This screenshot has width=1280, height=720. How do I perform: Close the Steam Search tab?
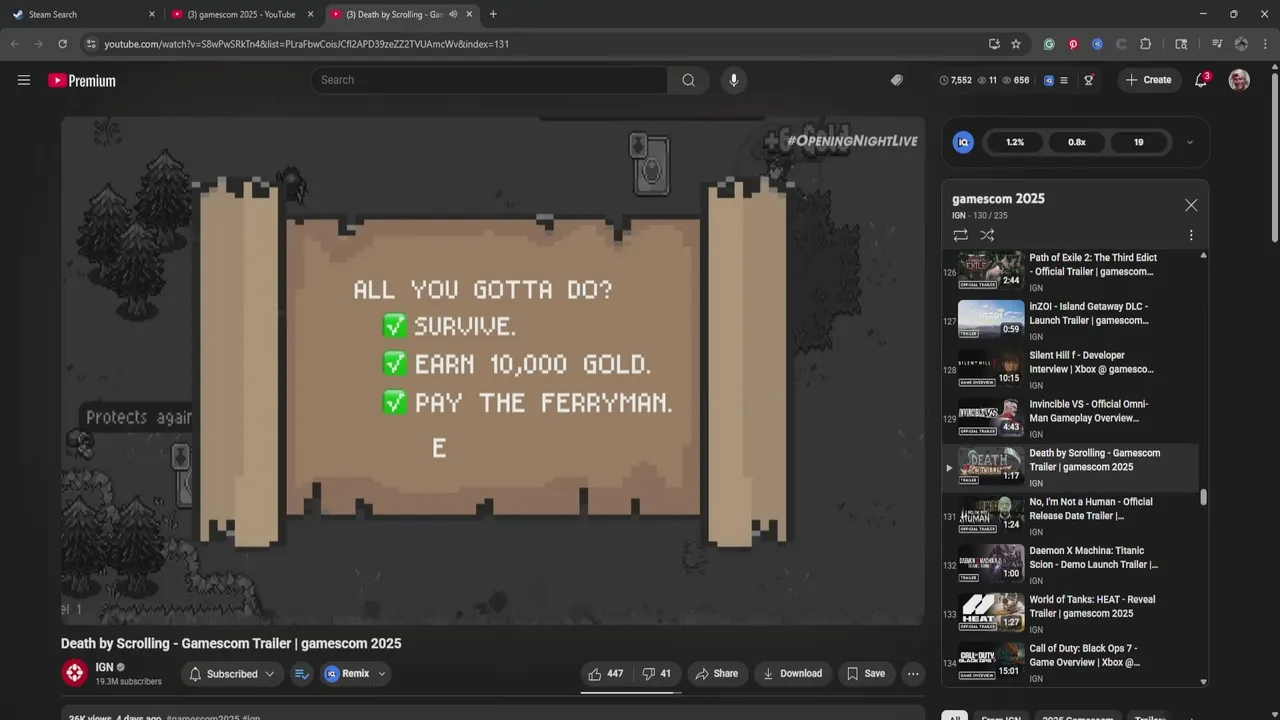152,14
